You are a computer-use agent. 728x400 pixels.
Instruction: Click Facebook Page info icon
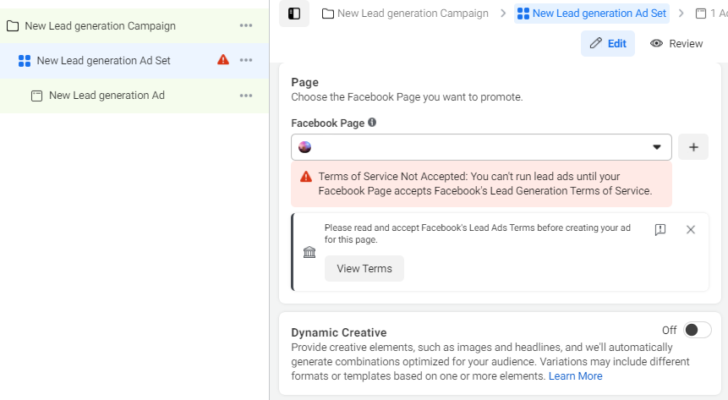click(x=372, y=123)
